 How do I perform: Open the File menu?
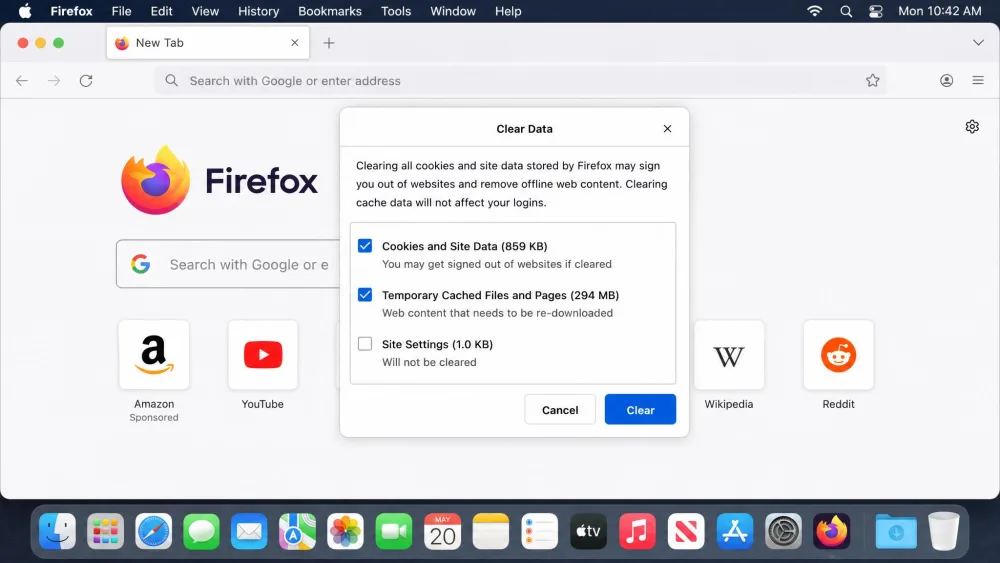pos(121,11)
